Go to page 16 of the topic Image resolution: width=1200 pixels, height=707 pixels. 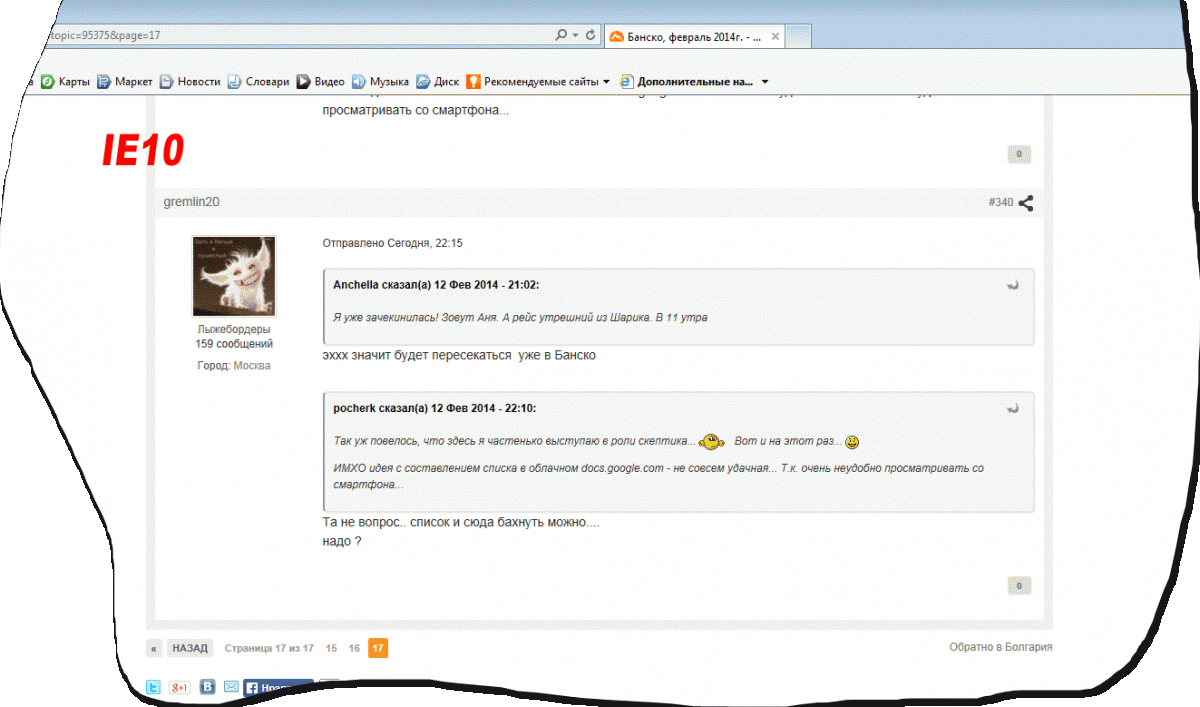pos(354,648)
